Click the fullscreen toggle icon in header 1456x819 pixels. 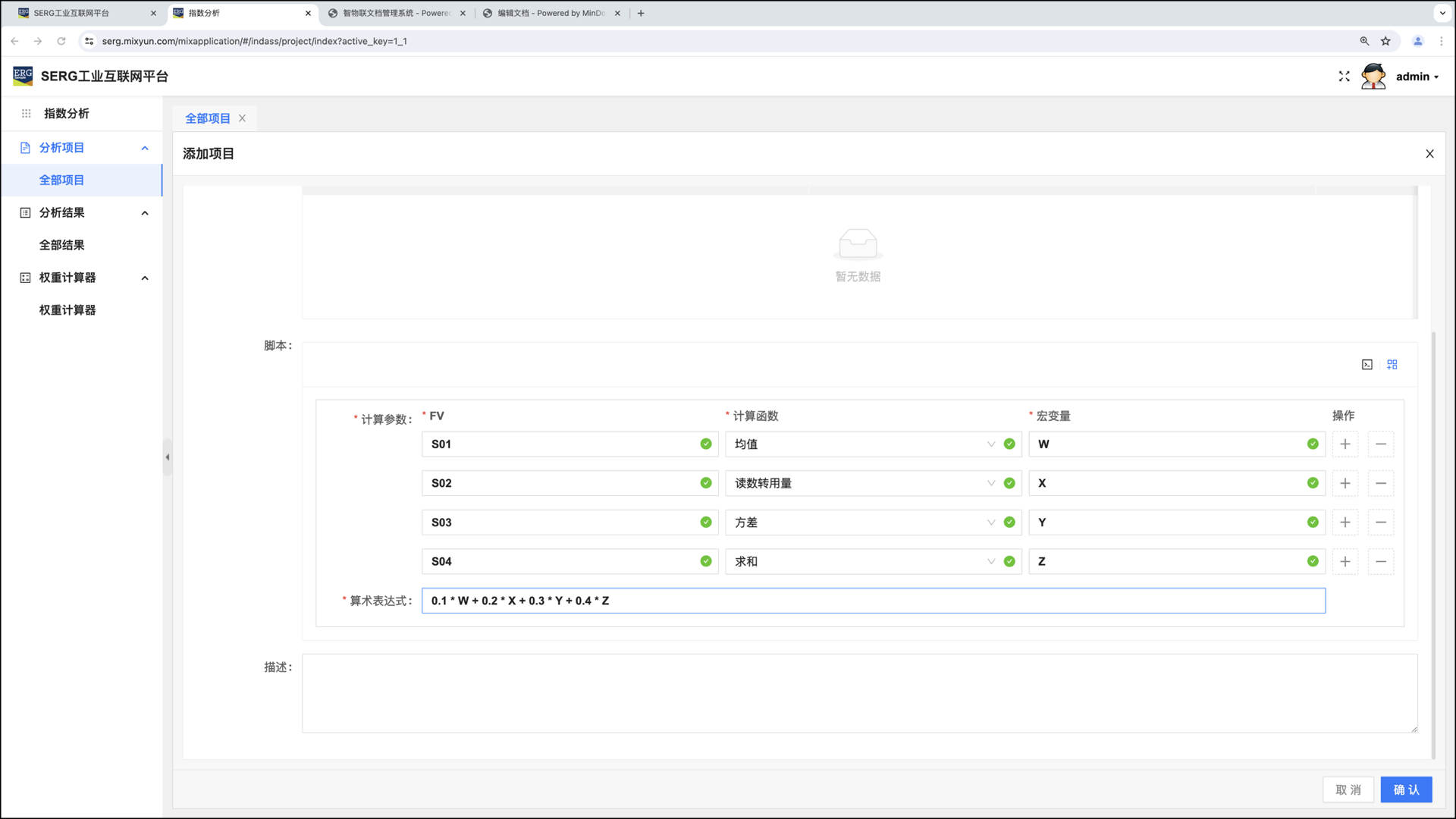point(1345,77)
